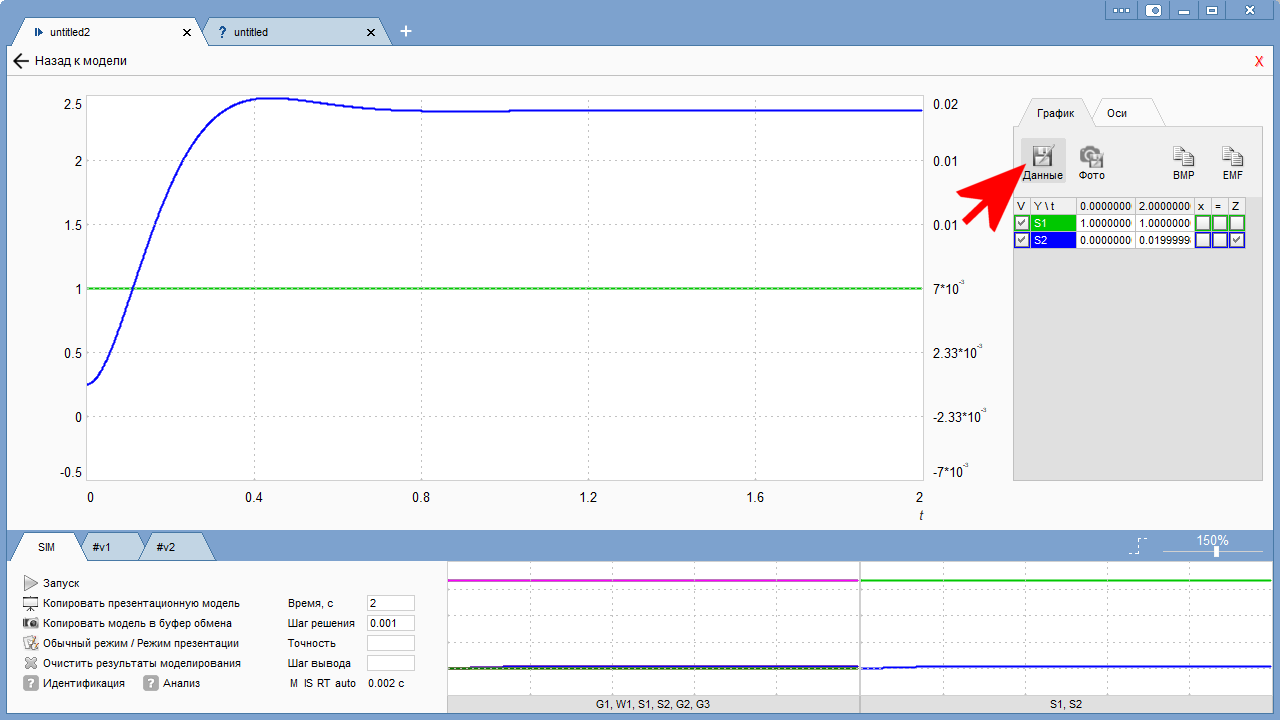This screenshot has width=1280, height=720.
Task: Click the t-axis maximum value 2.0000000 cell
Action: [x=1164, y=205]
